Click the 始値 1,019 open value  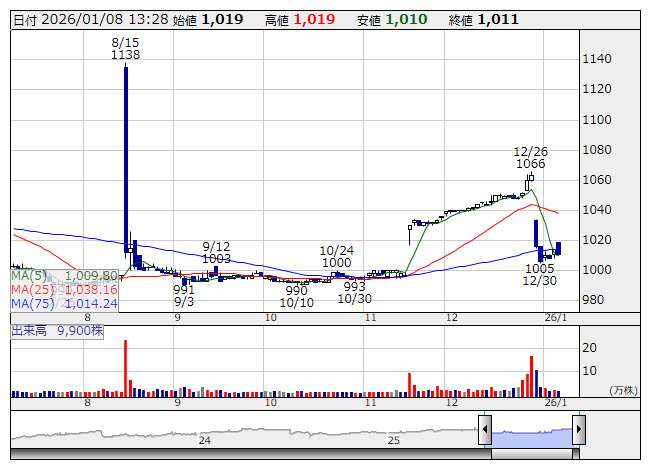click(208, 20)
